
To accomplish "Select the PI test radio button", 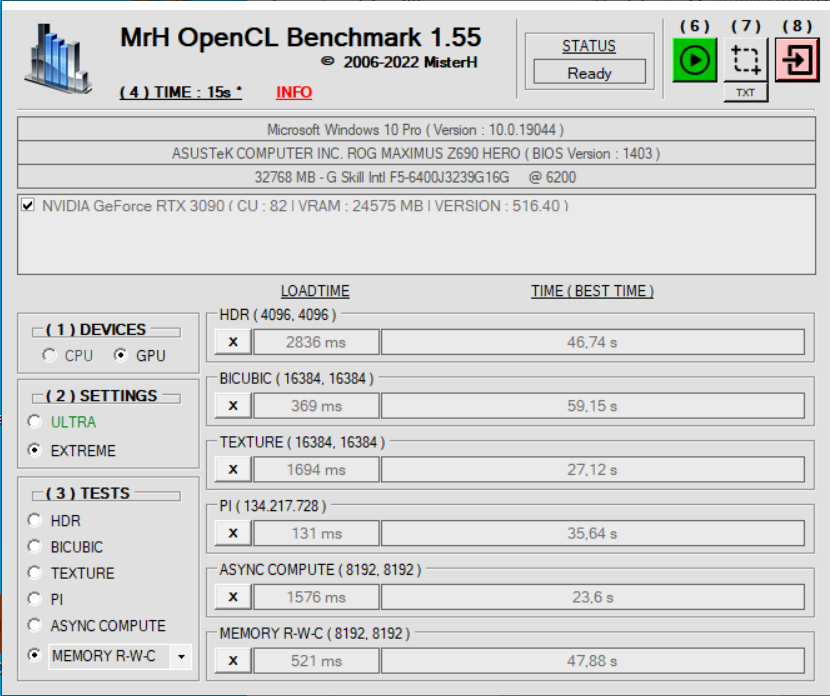I will (34, 599).
